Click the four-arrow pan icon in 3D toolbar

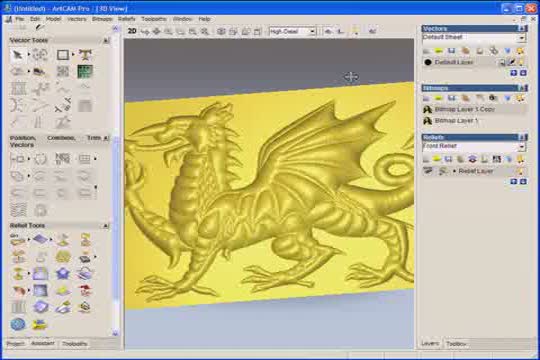[x=156, y=31]
